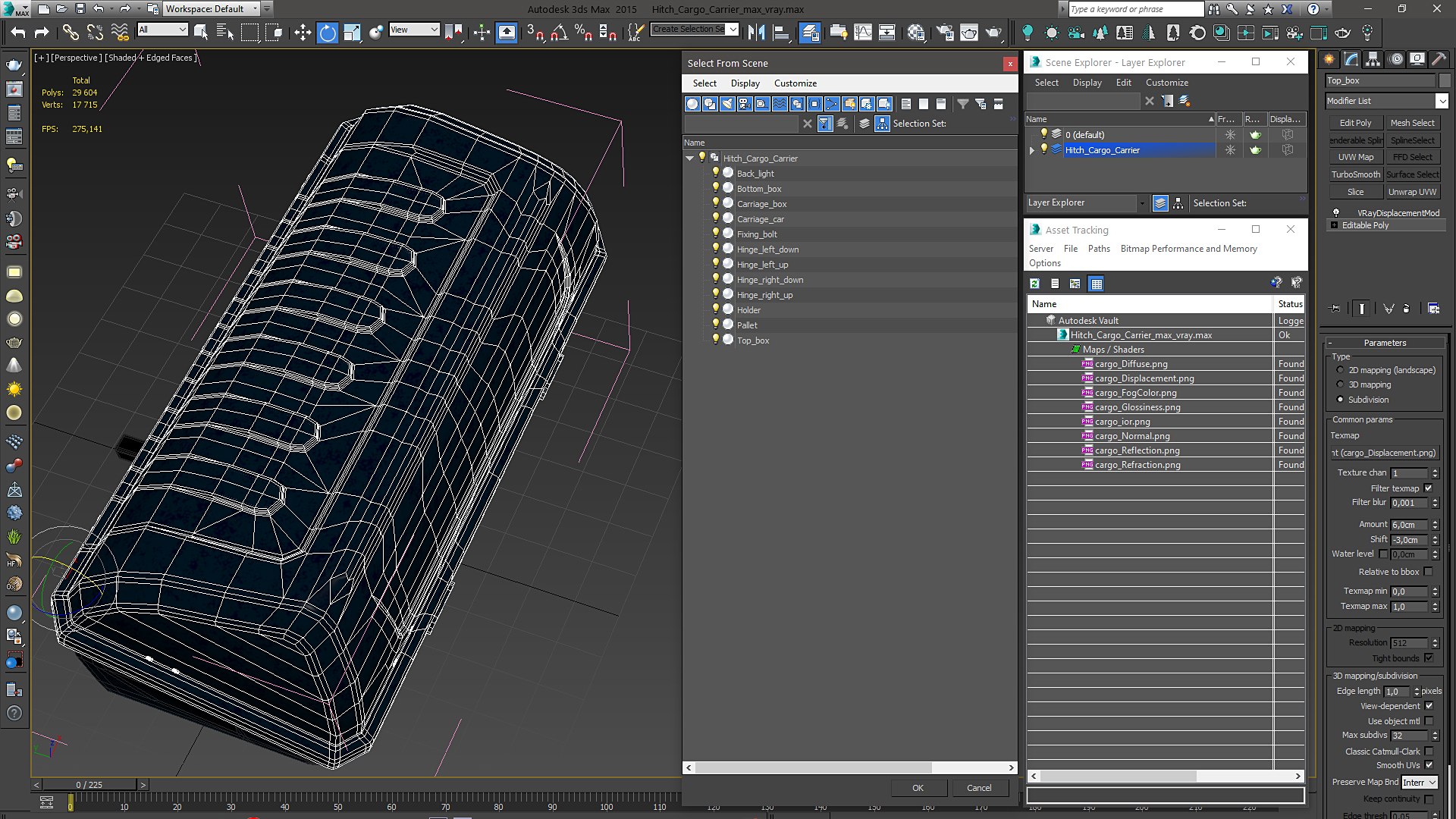Toggle the VRayDisplacementMod lightbulb on/off
The image size is (1456, 819).
1336,213
